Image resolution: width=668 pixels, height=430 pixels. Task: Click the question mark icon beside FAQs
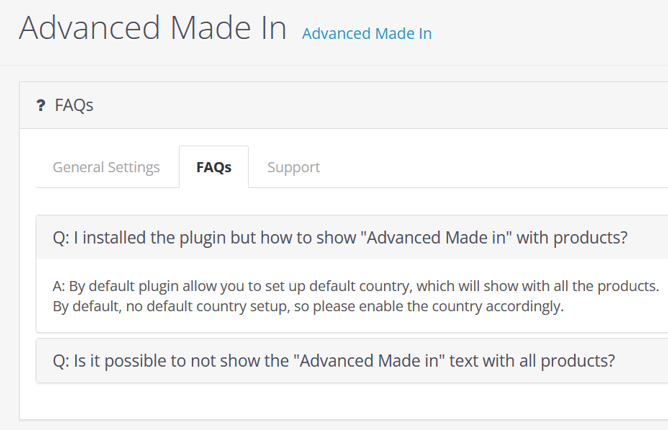click(40, 105)
